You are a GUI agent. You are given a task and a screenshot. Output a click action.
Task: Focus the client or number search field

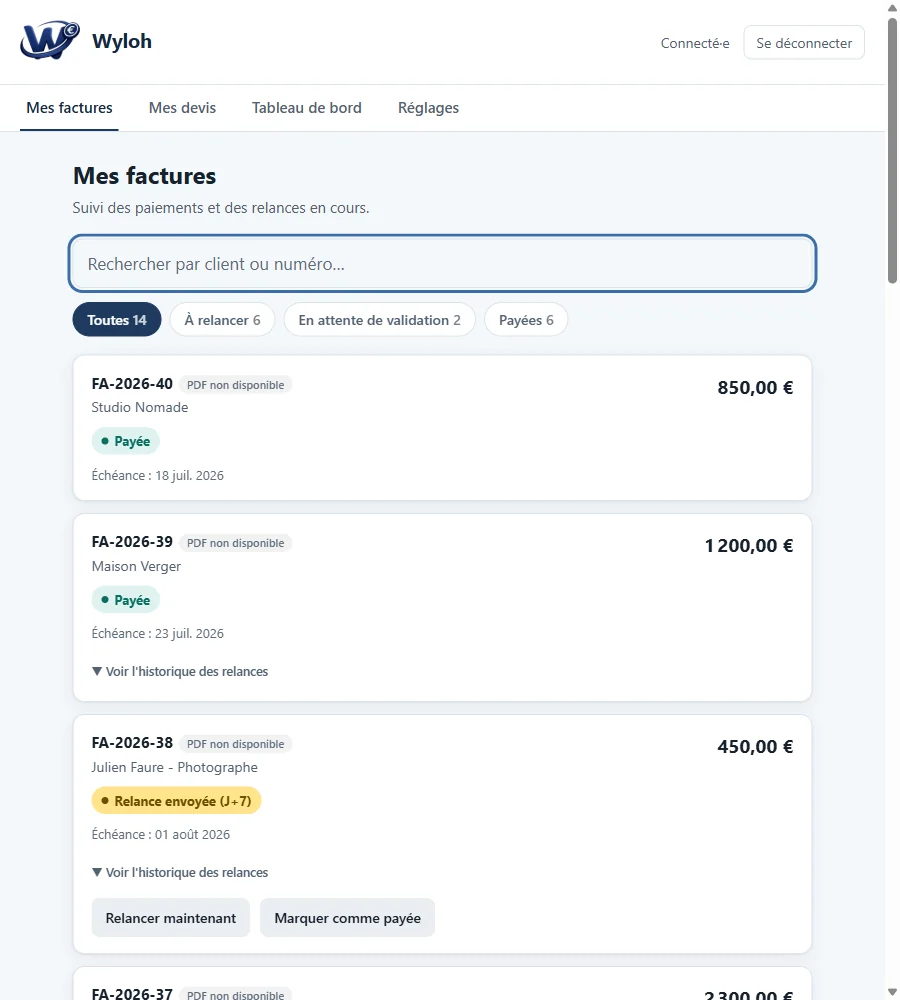tap(443, 263)
